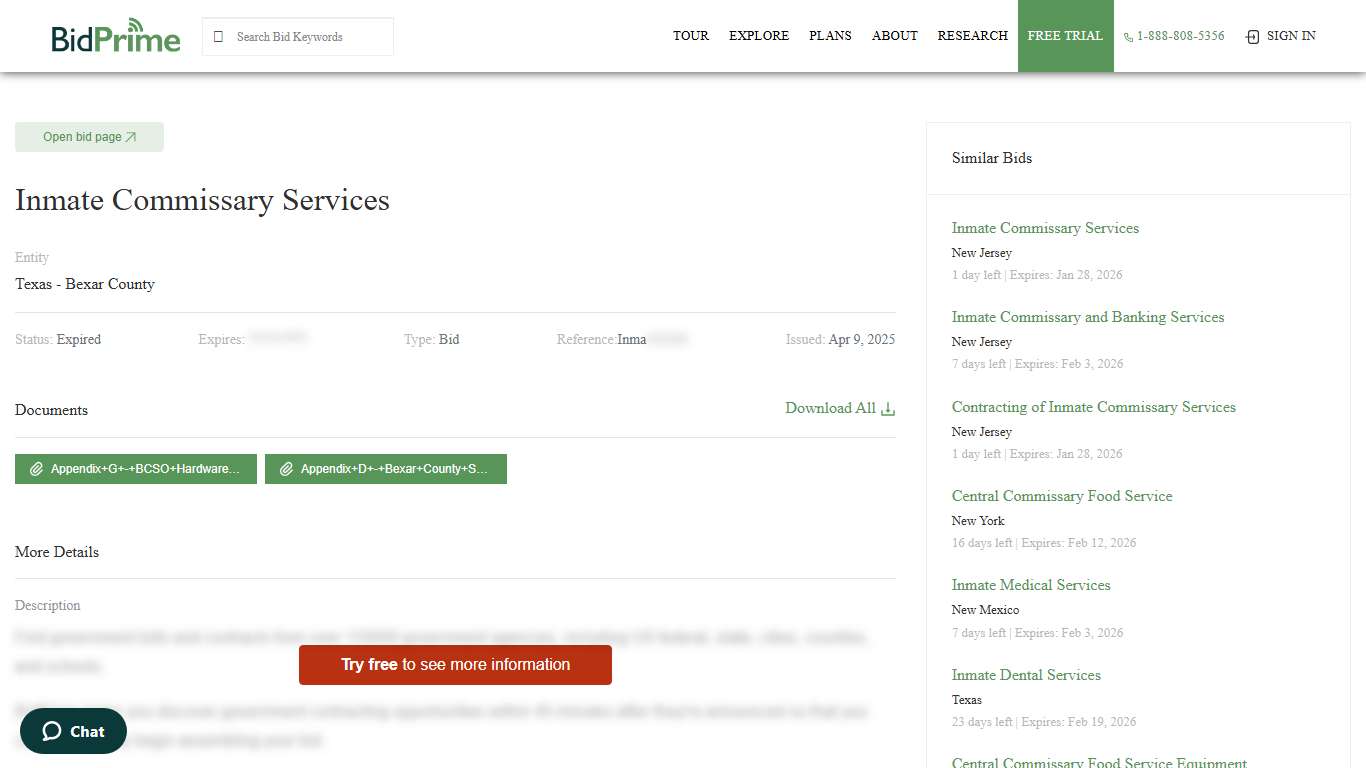
Task: Click the Try free to see more information button
Action: click(x=455, y=665)
